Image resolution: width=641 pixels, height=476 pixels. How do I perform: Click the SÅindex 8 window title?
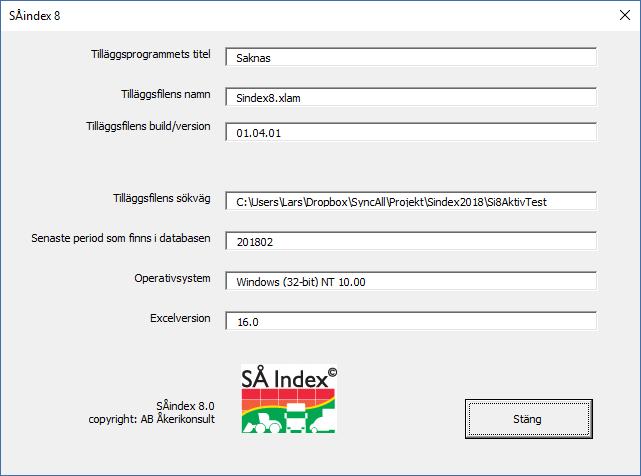[x=35, y=16]
